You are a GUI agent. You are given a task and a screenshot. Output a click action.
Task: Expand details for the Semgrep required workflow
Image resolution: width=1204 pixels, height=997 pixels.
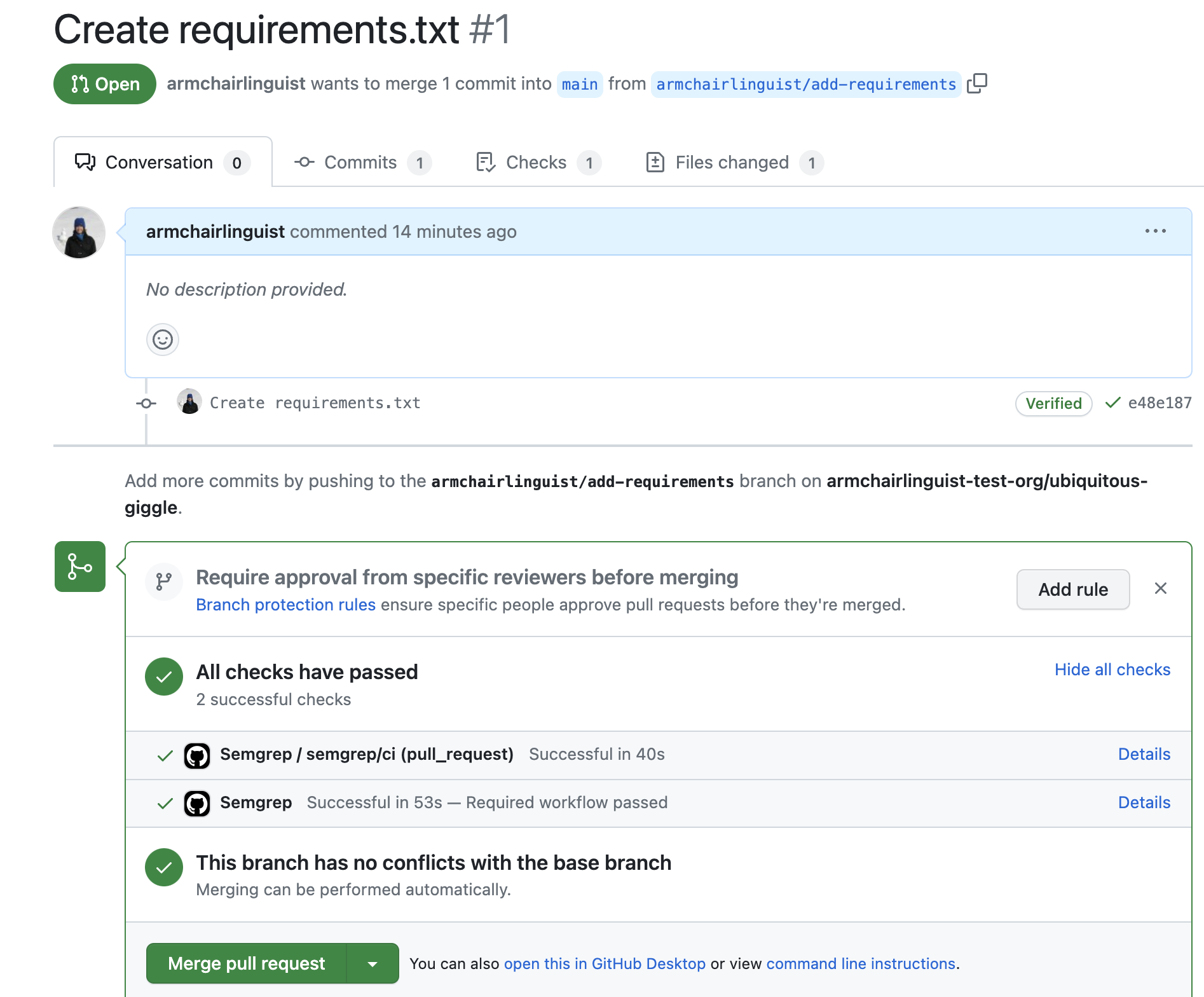coord(1144,802)
